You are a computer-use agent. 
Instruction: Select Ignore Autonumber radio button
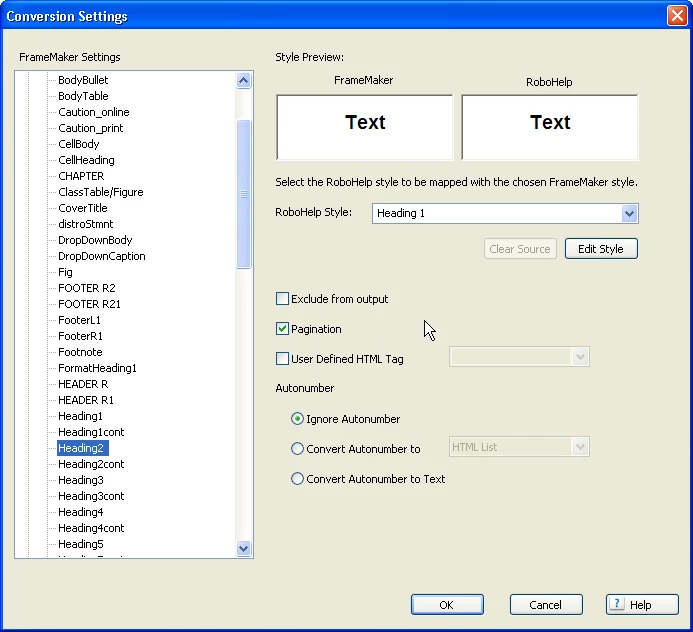point(297,419)
